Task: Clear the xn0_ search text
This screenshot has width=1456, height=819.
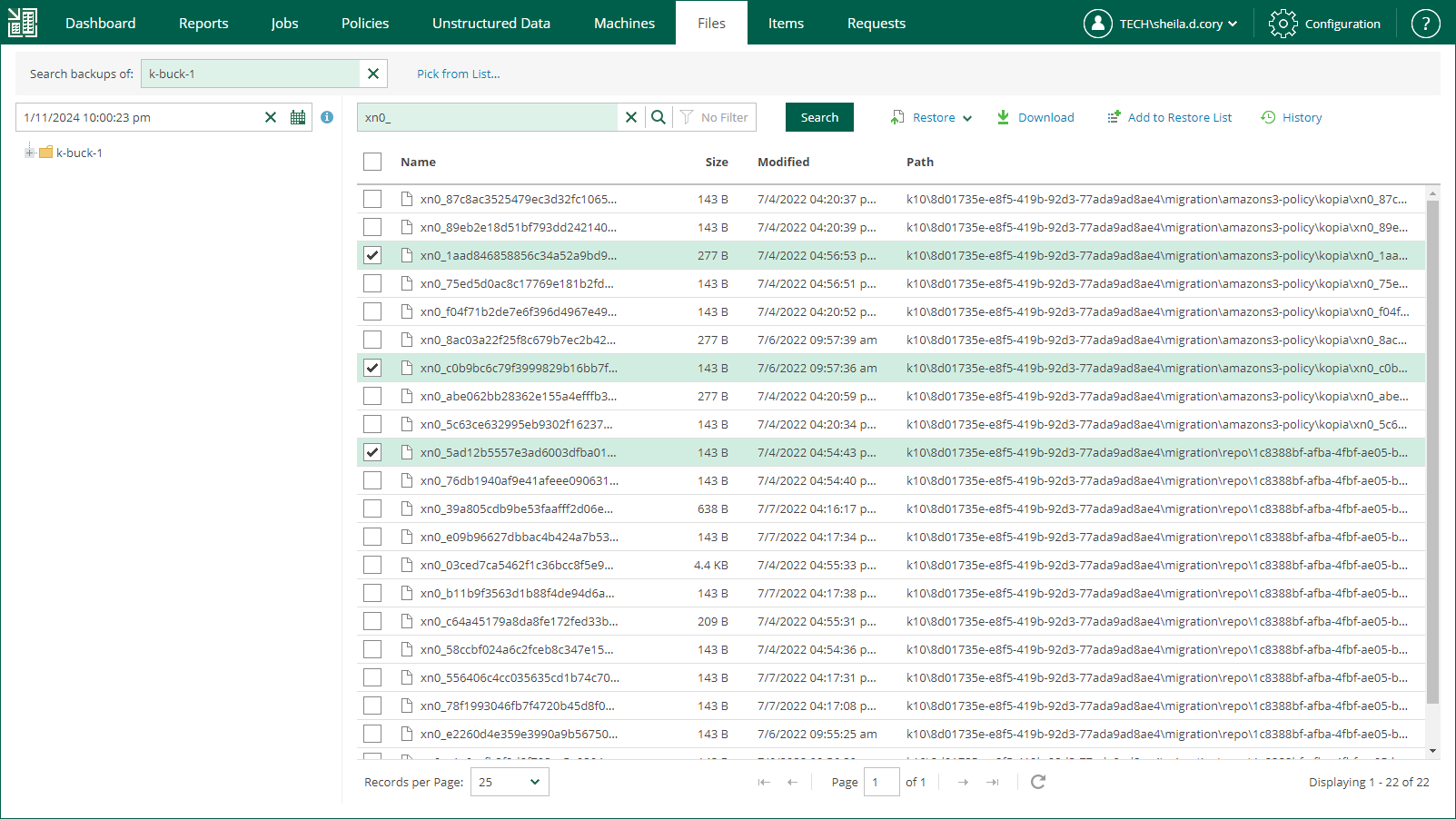Action: coord(631,117)
